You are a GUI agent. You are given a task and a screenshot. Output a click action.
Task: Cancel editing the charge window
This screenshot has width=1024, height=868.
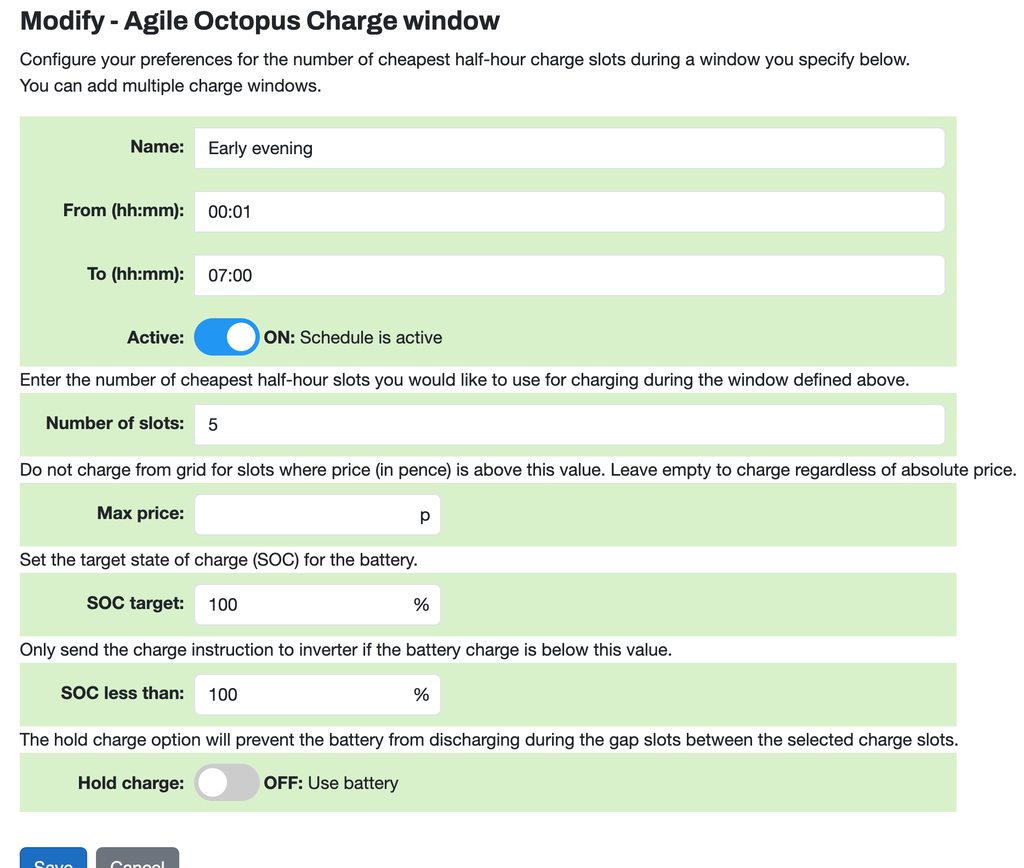(137, 860)
